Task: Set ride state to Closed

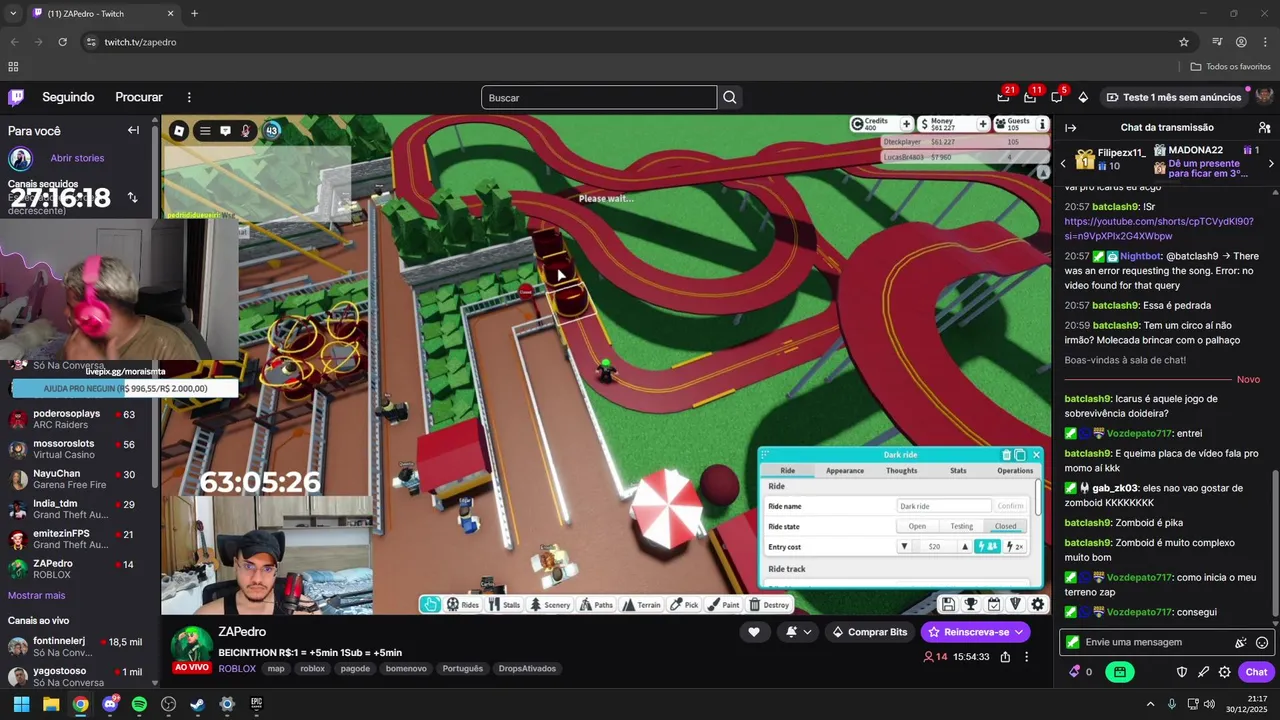Action: point(1005,526)
